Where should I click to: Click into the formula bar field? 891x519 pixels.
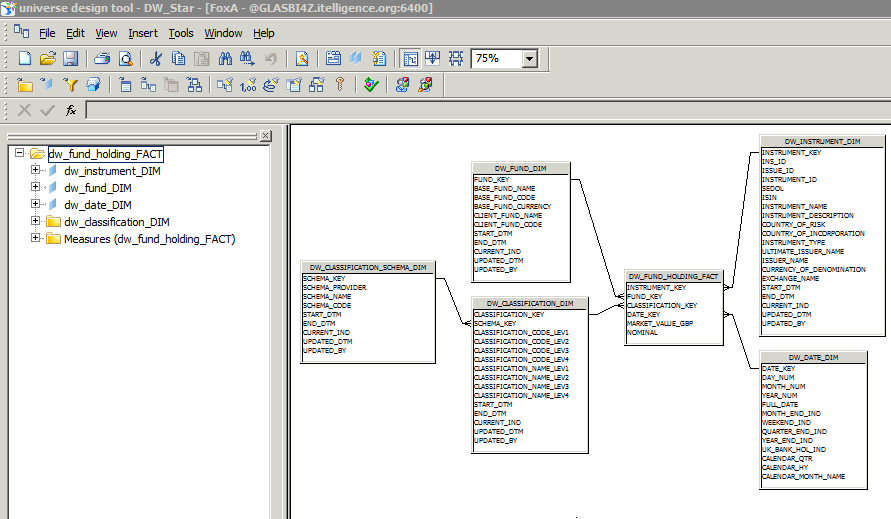pyautogui.click(x=488, y=110)
